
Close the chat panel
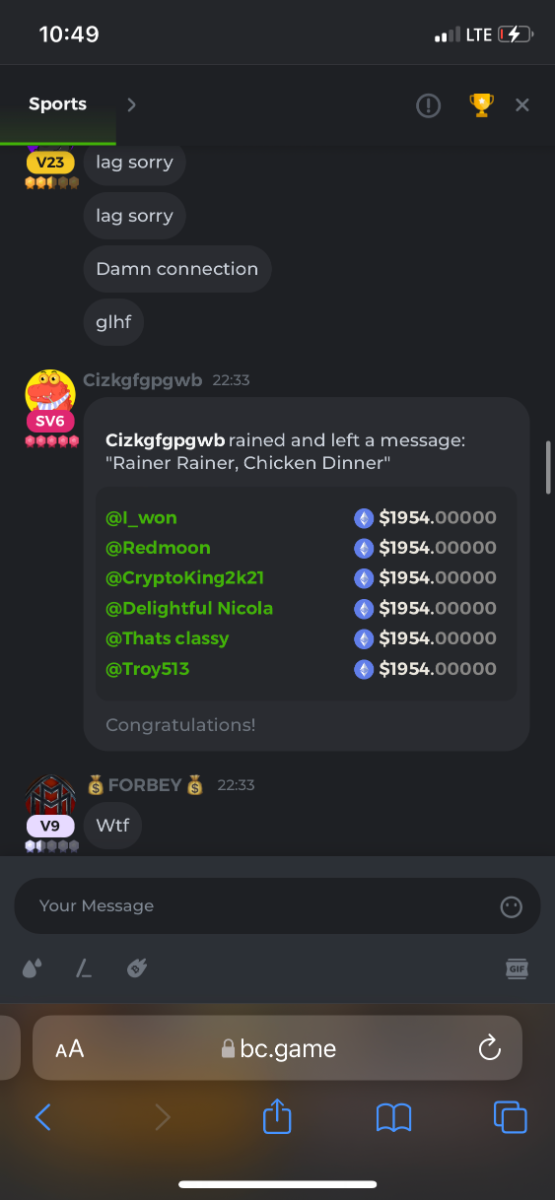[x=522, y=105]
